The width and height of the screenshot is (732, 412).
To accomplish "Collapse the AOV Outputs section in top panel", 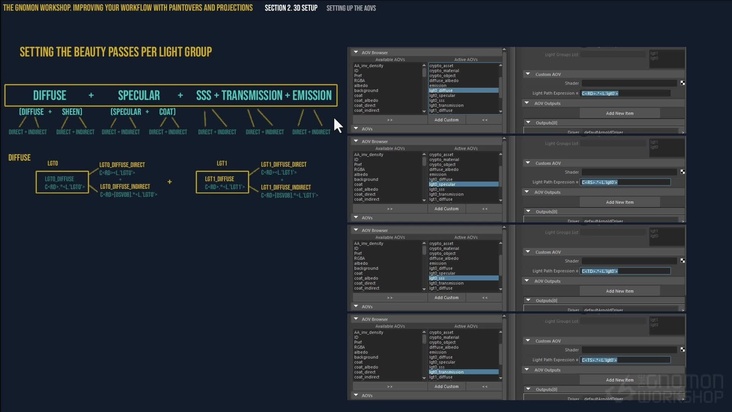I will pyautogui.click(x=528, y=103).
